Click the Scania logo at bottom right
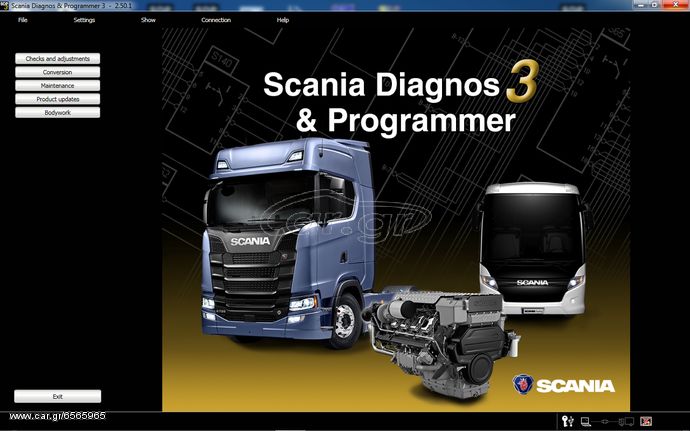 563,385
